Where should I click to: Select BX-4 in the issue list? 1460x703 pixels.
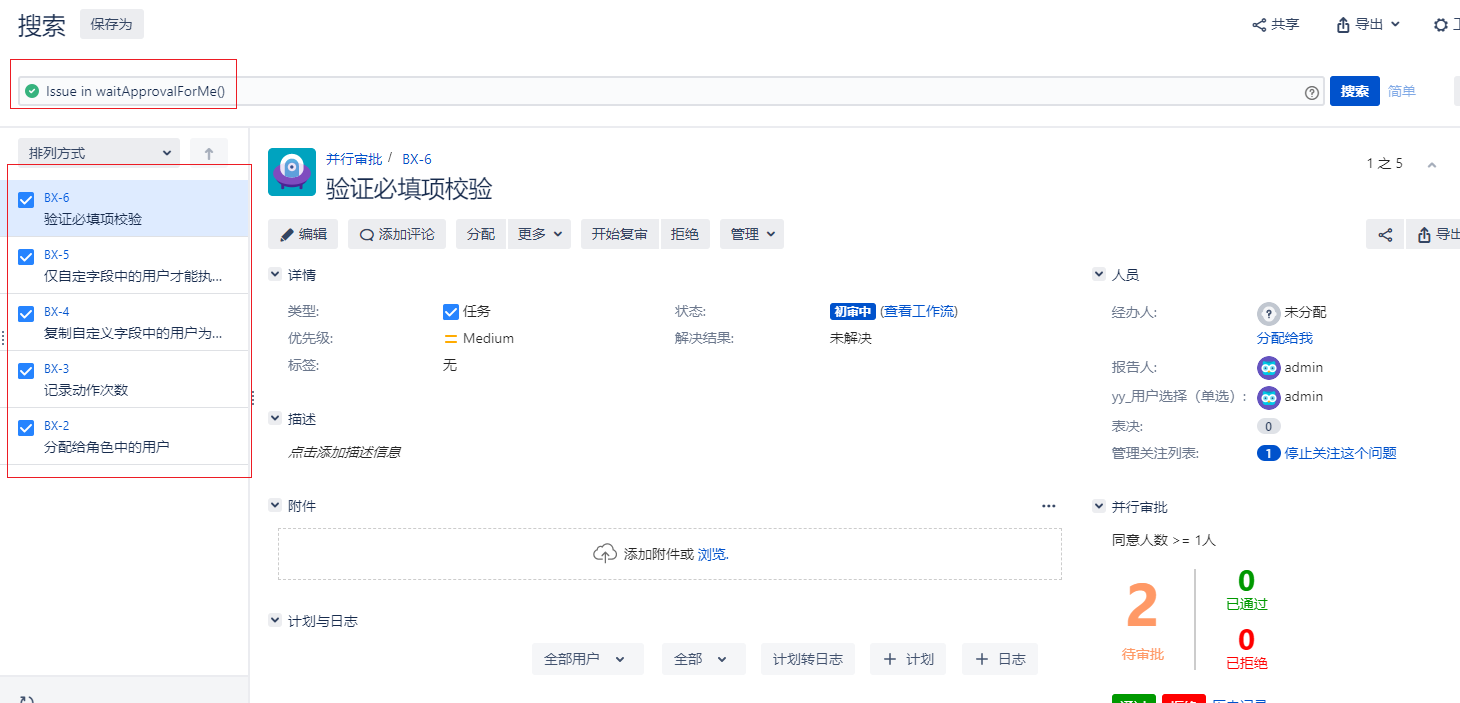click(x=133, y=322)
